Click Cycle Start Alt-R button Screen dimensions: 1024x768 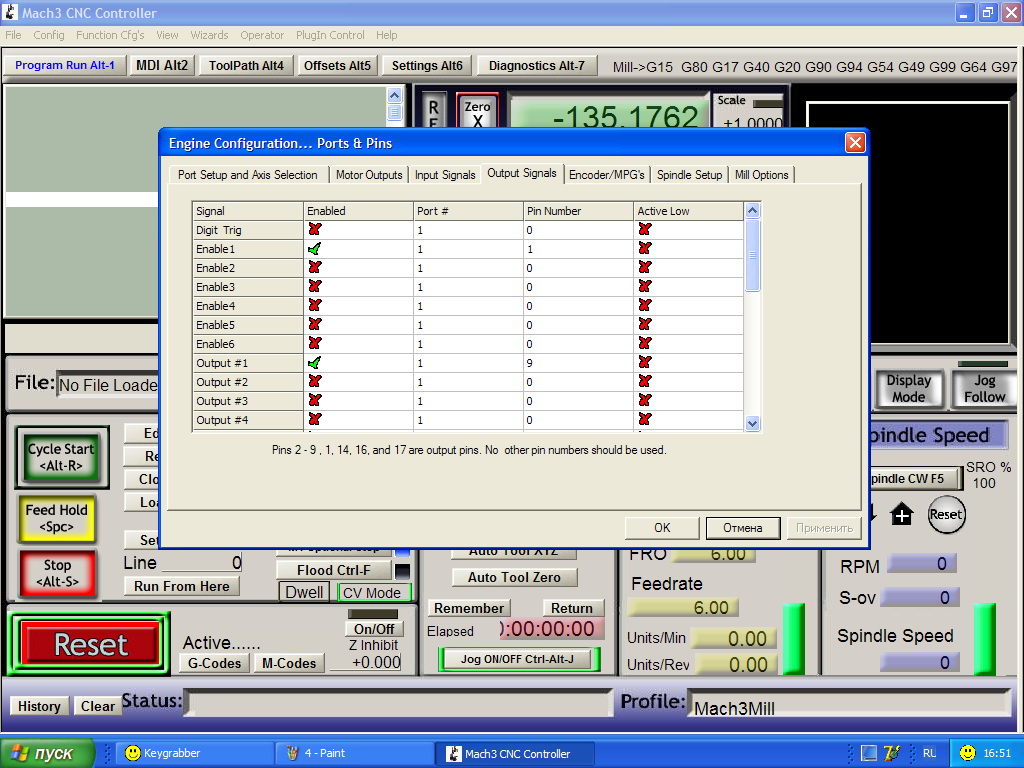[61, 456]
